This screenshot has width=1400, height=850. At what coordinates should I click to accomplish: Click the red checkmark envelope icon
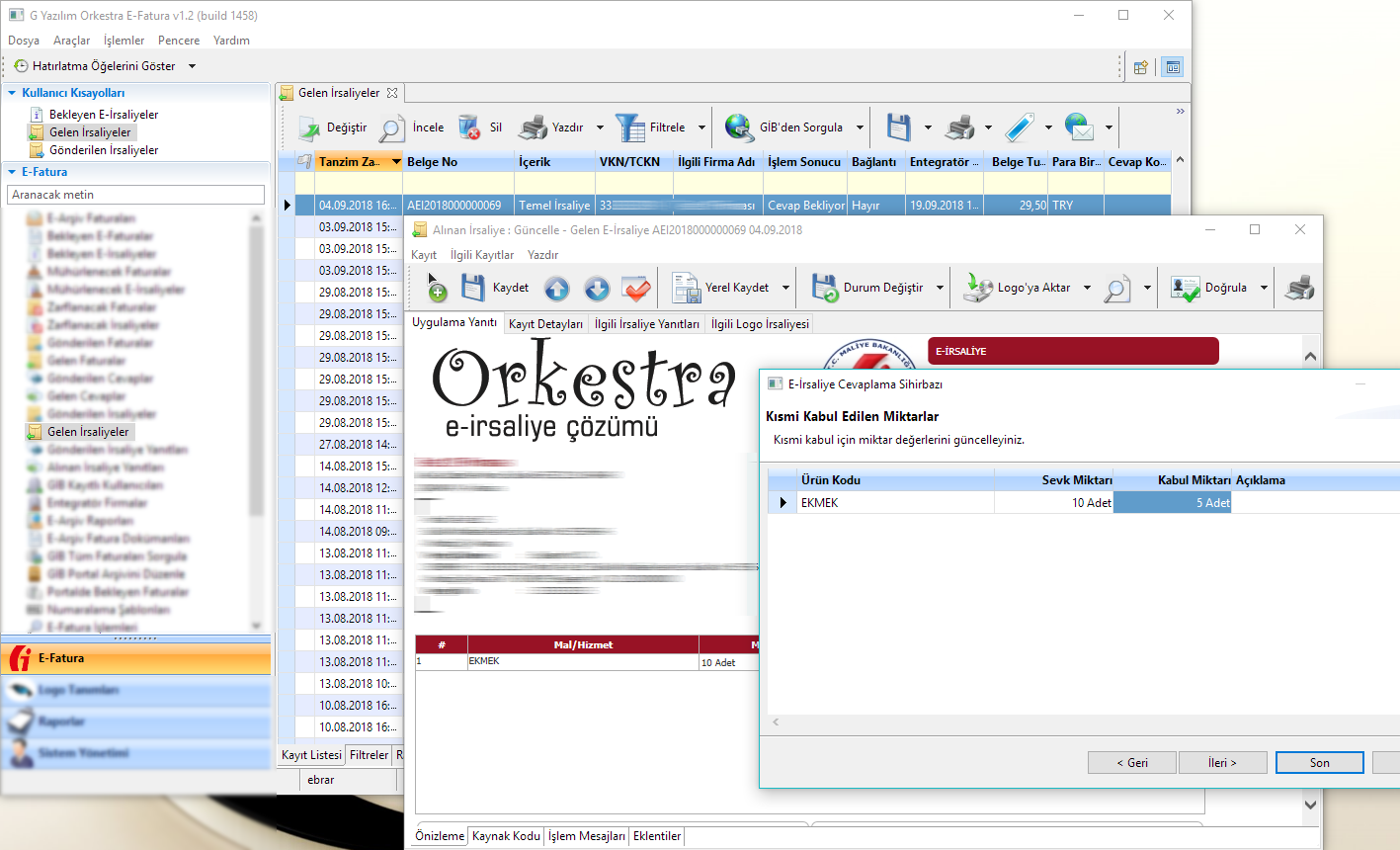pyautogui.click(x=636, y=289)
